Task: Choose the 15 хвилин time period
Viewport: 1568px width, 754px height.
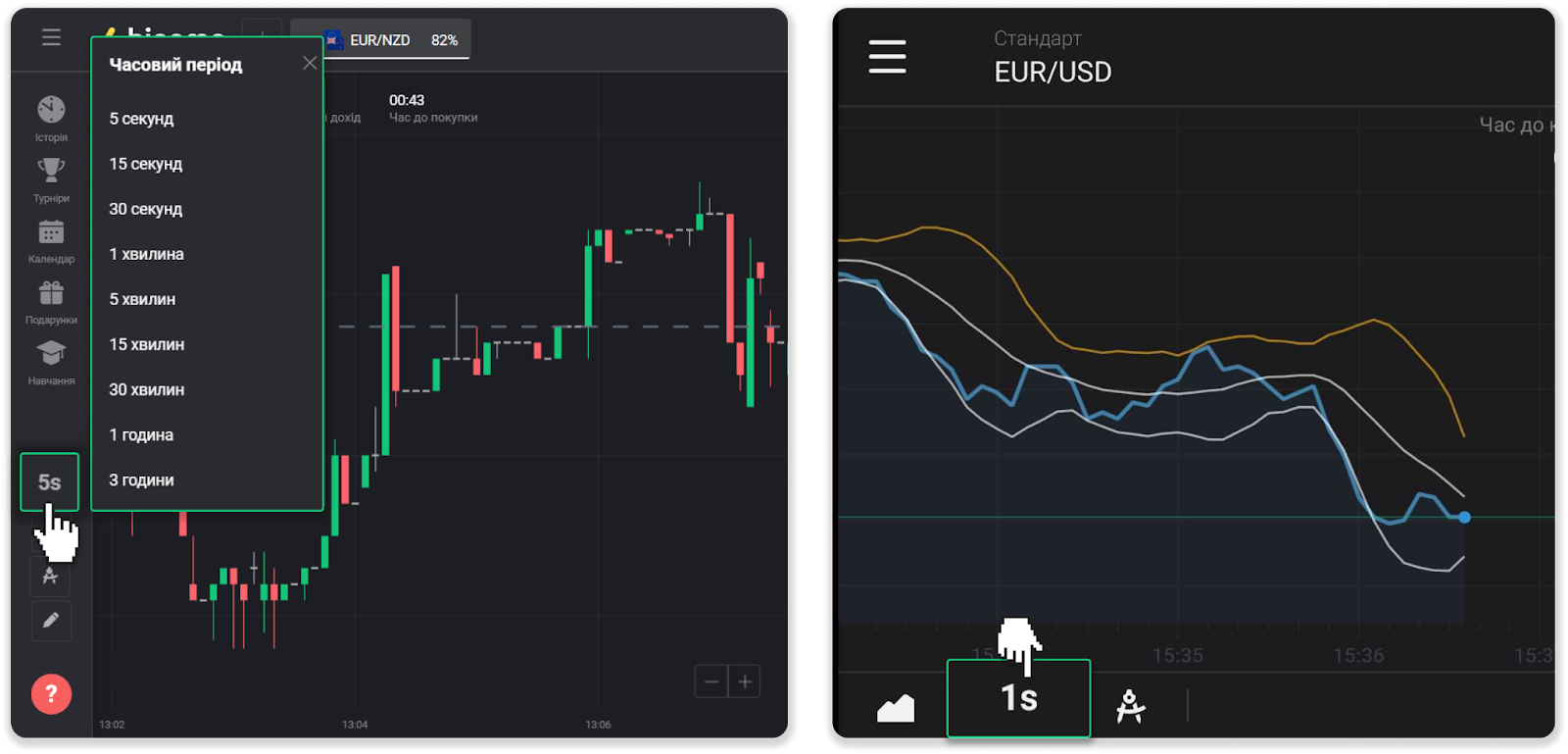Action: [x=146, y=344]
